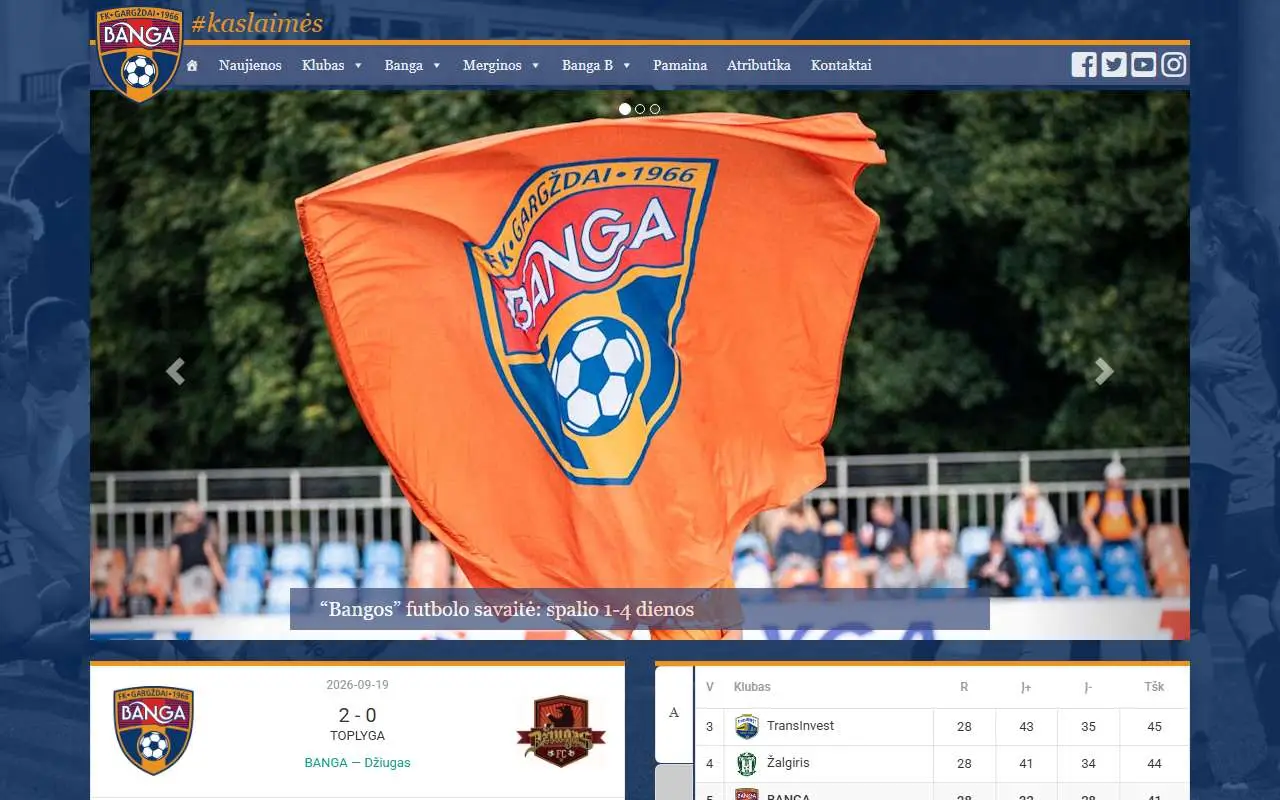
Task: Open the "Bangos" futbolo savaitė headline
Action: (507, 609)
